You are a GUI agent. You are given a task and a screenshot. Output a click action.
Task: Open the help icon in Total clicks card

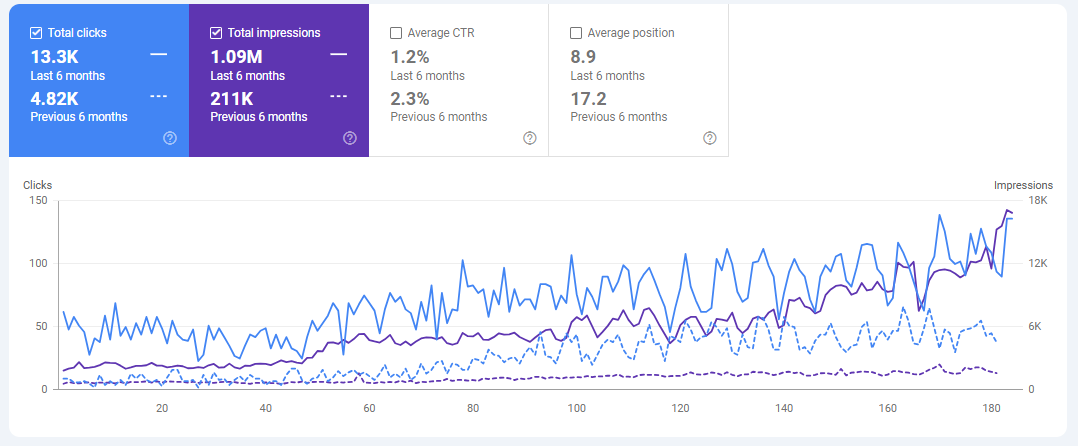(170, 138)
